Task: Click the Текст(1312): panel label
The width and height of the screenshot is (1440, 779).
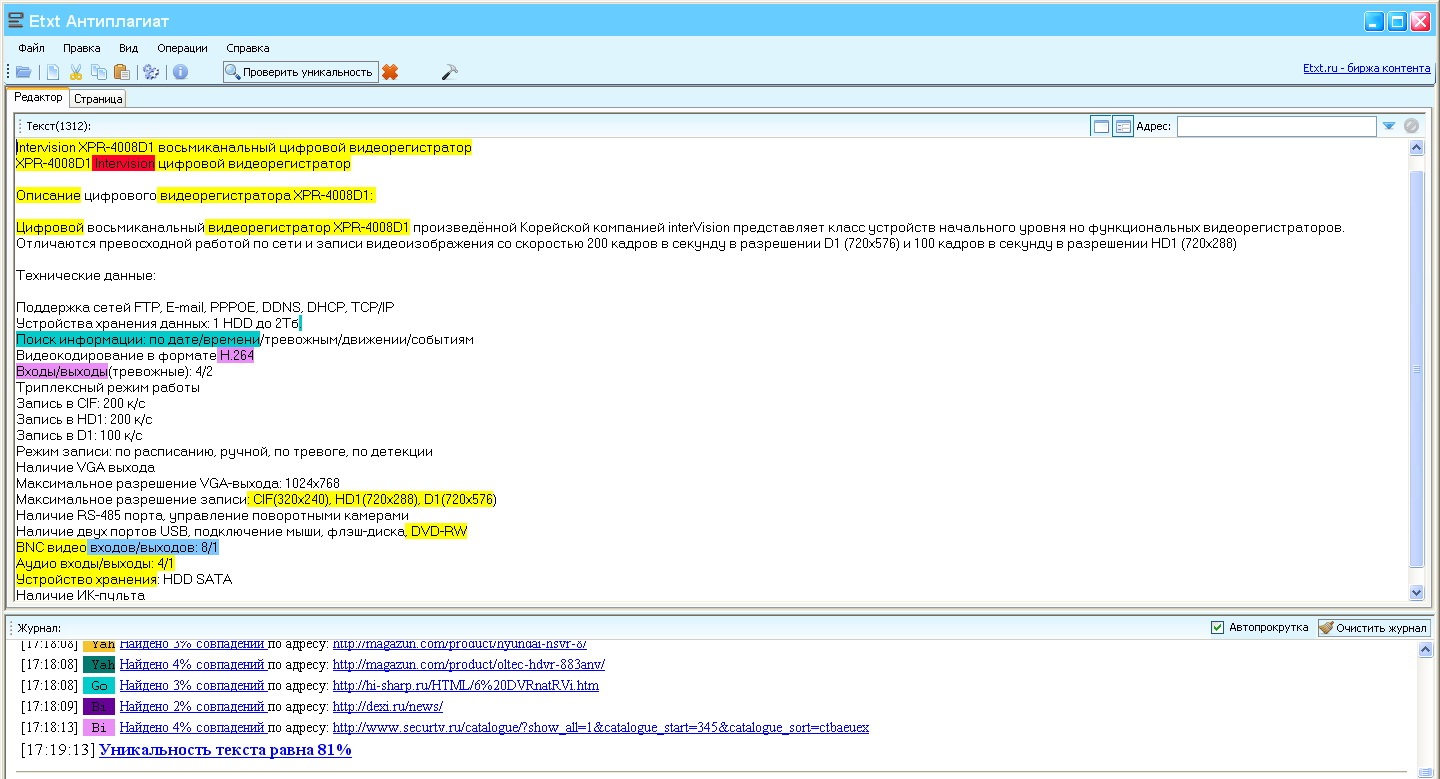Action: pyautogui.click(x=58, y=126)
